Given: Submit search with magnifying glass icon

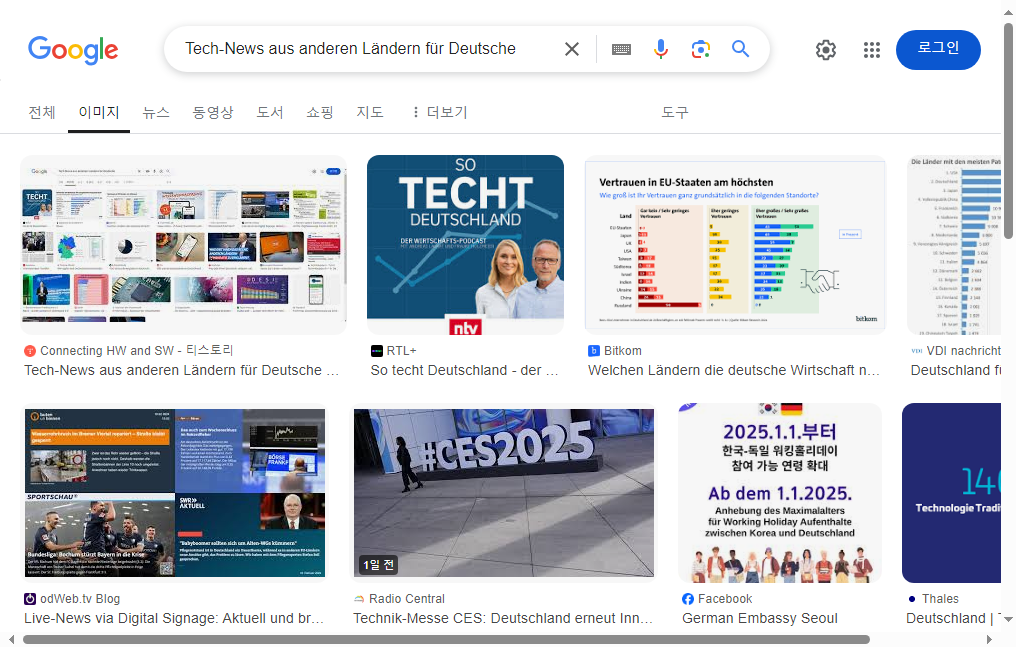Looking at the screenshot, I should pos(740,49).
